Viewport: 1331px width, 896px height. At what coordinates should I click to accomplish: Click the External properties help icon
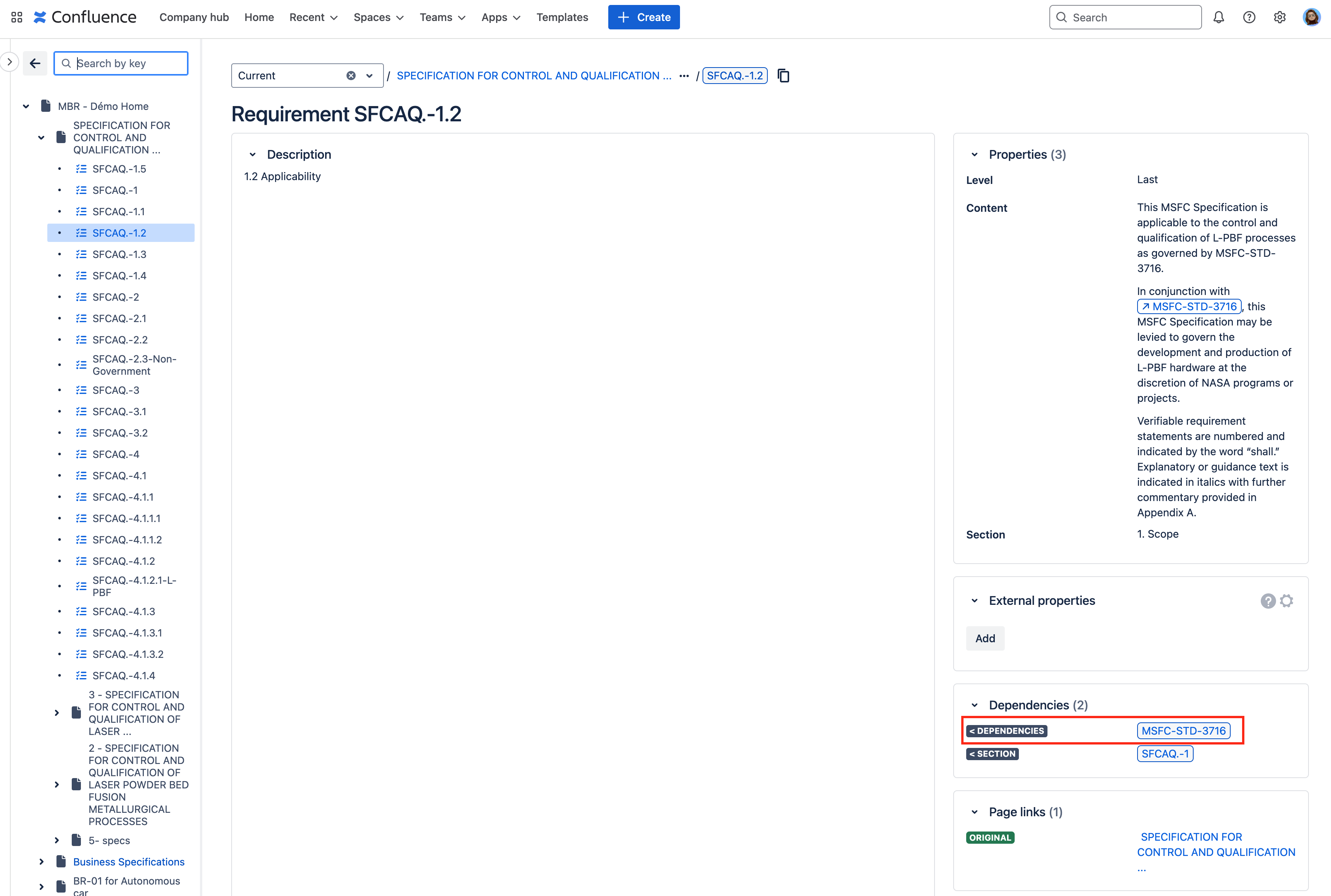tap(1268, 601)
